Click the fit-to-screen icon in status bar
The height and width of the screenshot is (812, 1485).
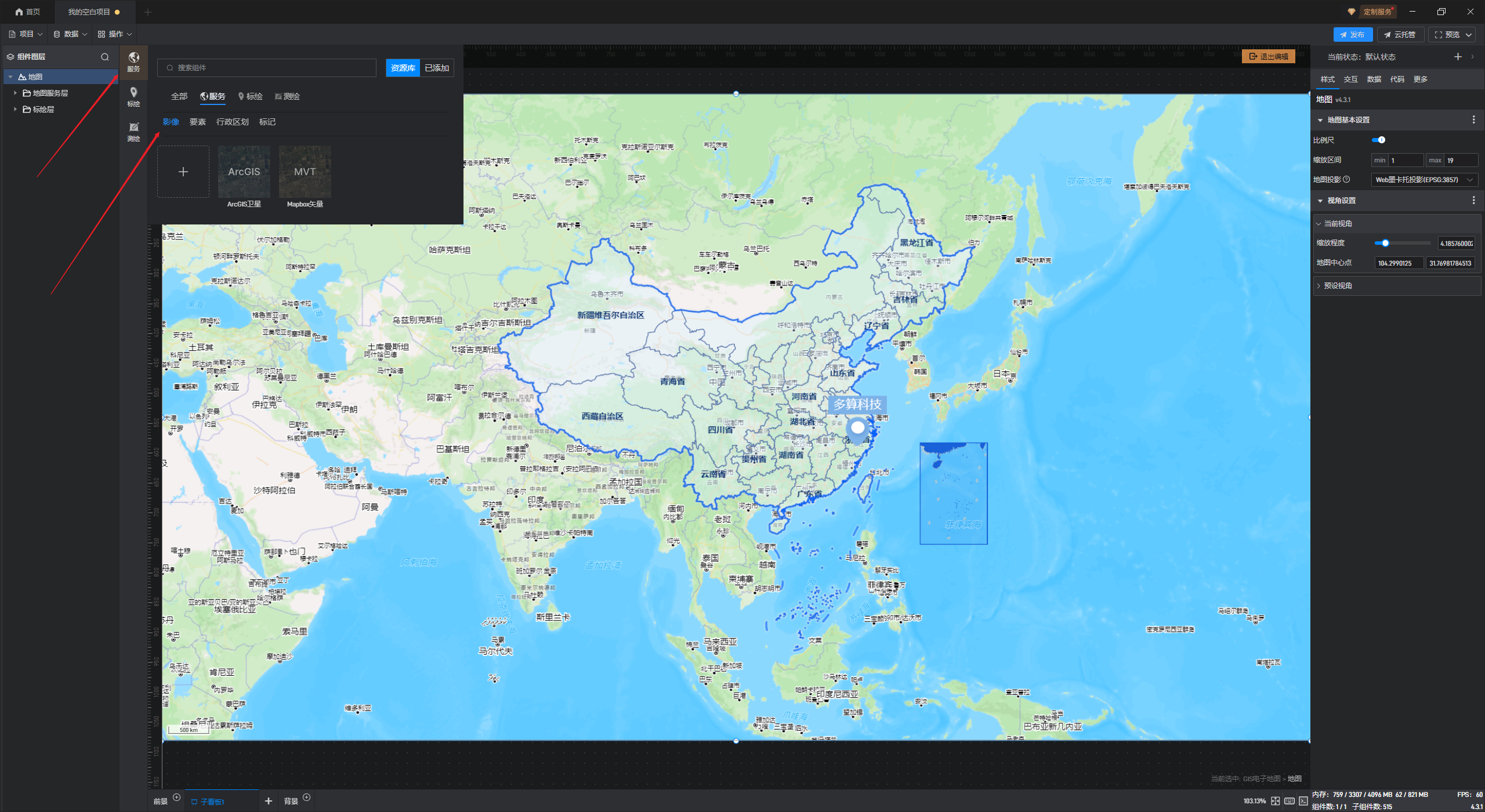(x=1275, y=801)
